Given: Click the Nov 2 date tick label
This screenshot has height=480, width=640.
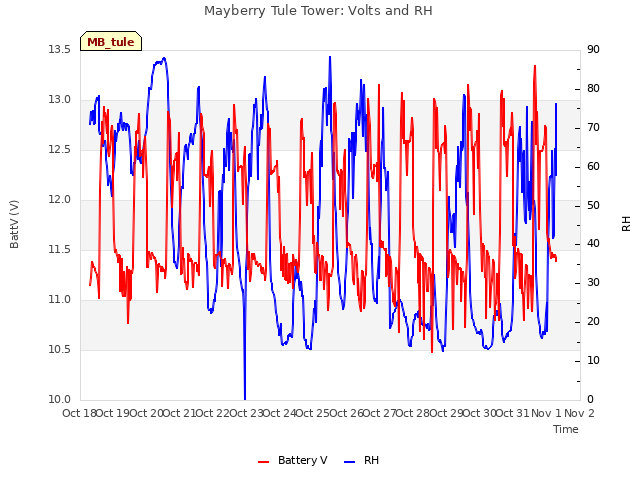Looking at the screenshot, I should tap(580, 413).
